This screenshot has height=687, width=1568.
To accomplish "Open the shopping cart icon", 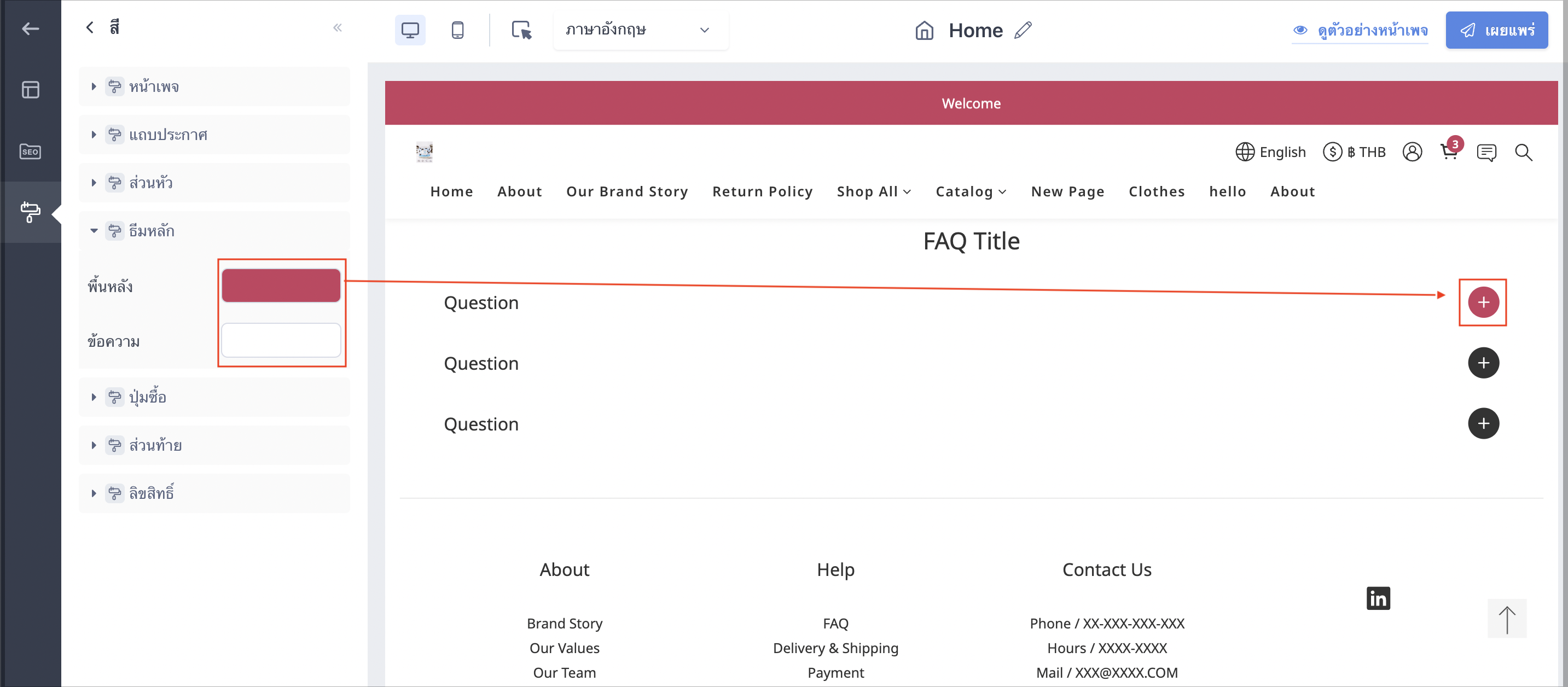I will point(1449,152).
